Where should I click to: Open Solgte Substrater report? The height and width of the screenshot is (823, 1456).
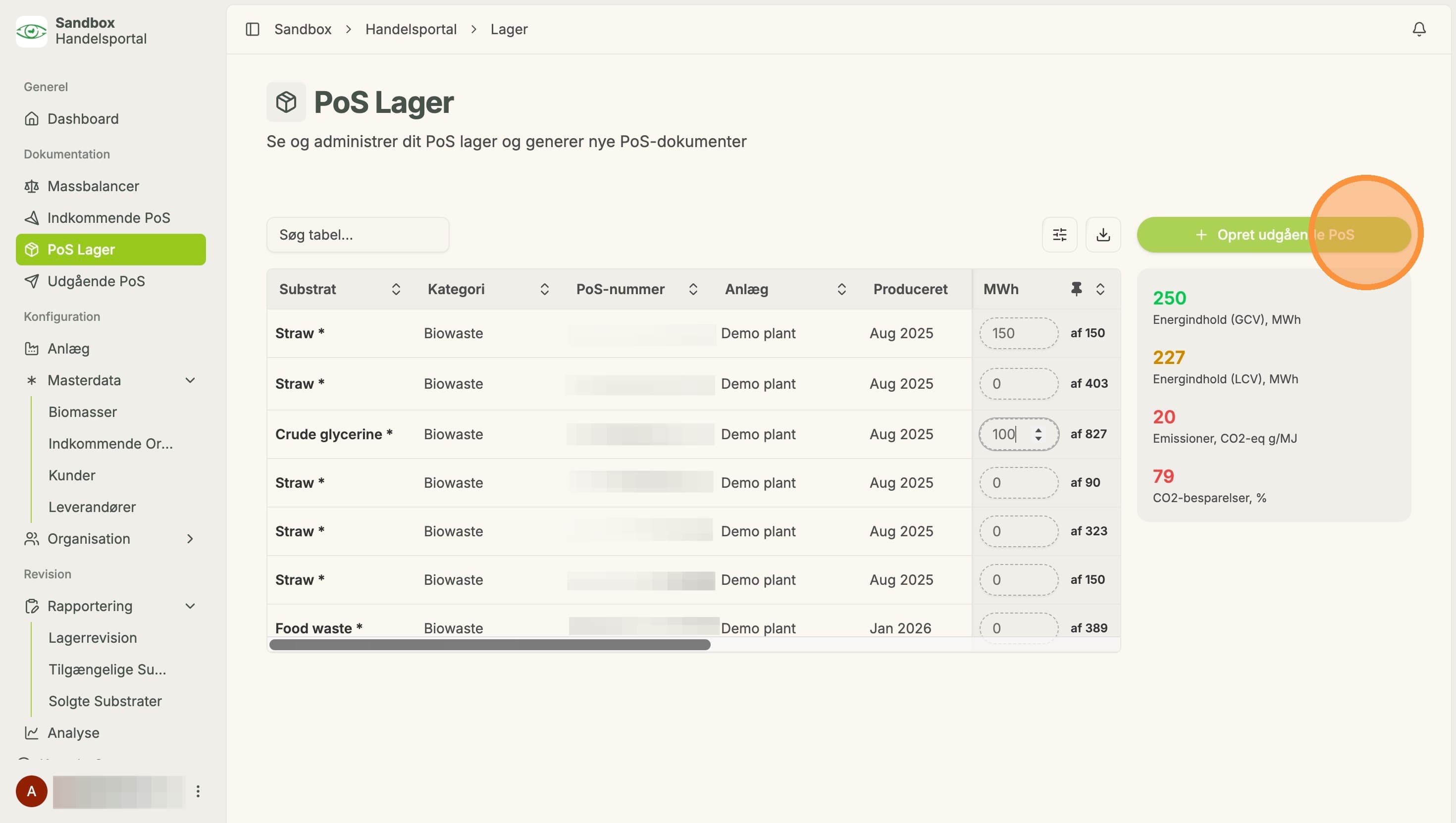[x=105, y=701]
